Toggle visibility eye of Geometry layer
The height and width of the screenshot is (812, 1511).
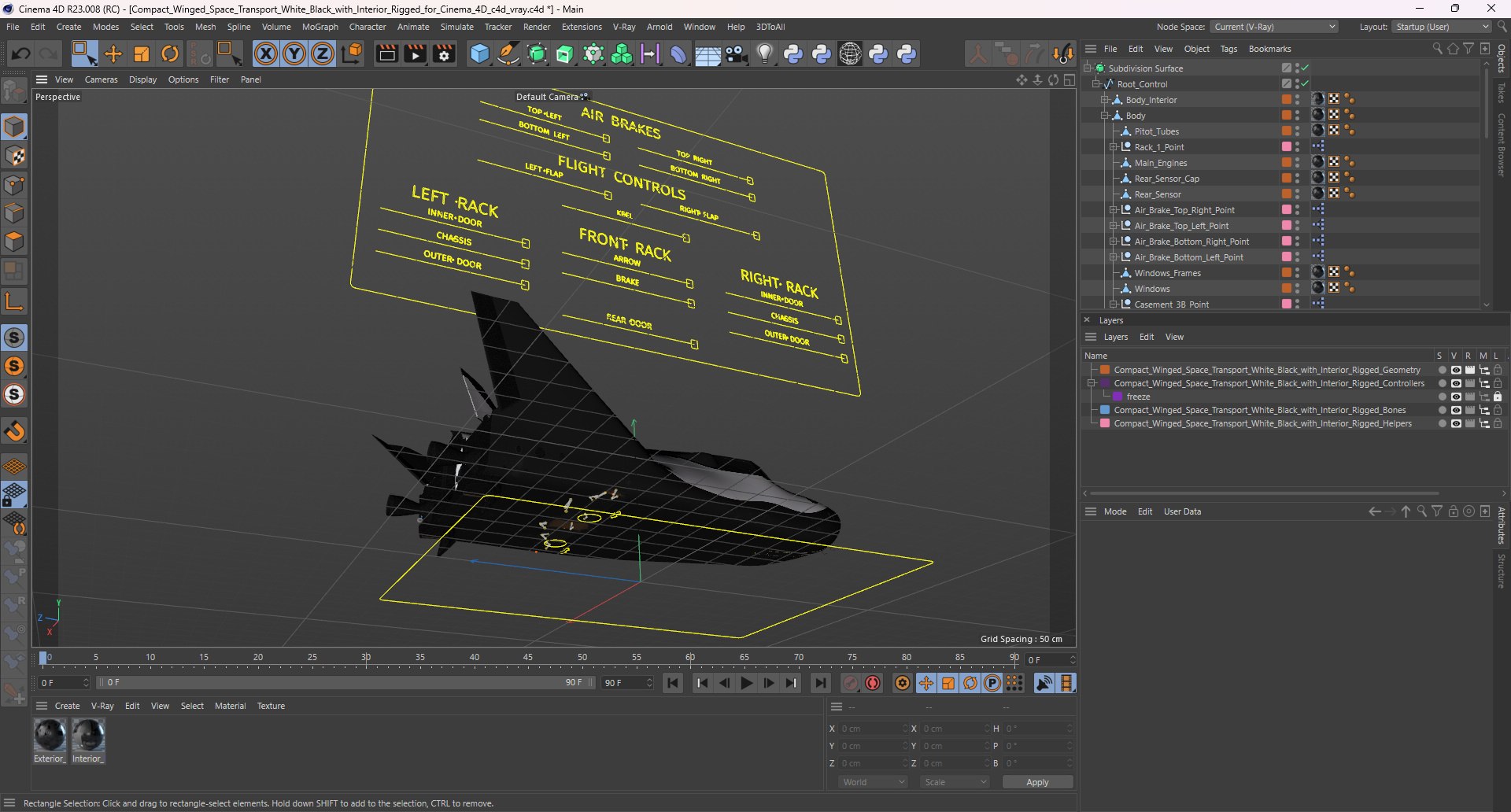coord(1456,370)
